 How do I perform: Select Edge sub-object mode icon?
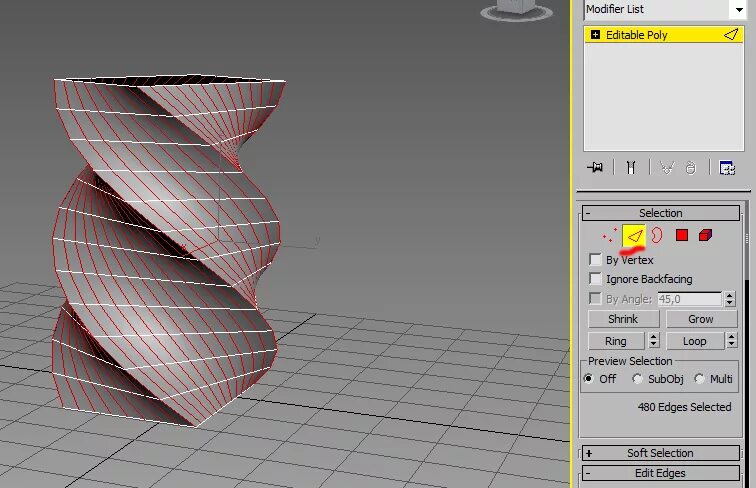pyautogui.click(x=634, y=236)
